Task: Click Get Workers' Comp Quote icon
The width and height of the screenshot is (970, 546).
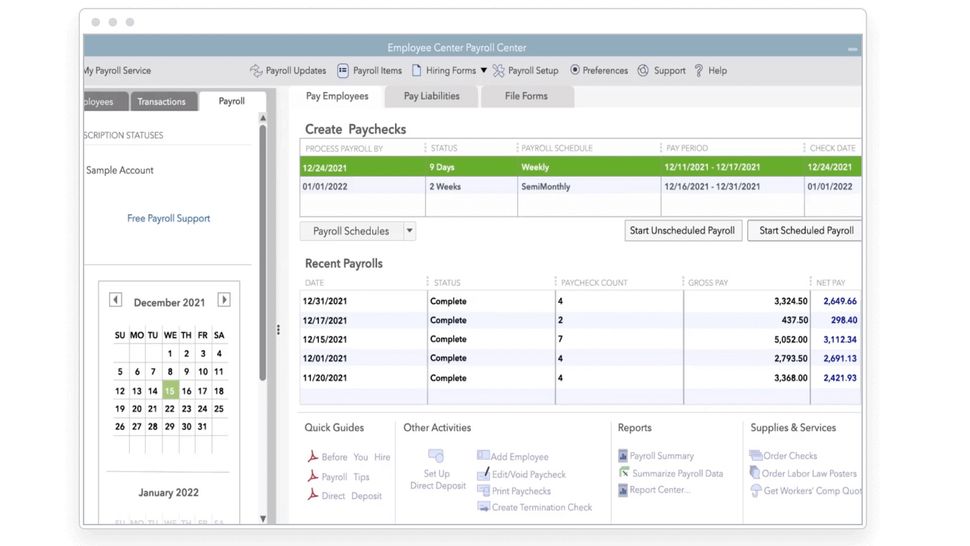Action: pos(755,490)
